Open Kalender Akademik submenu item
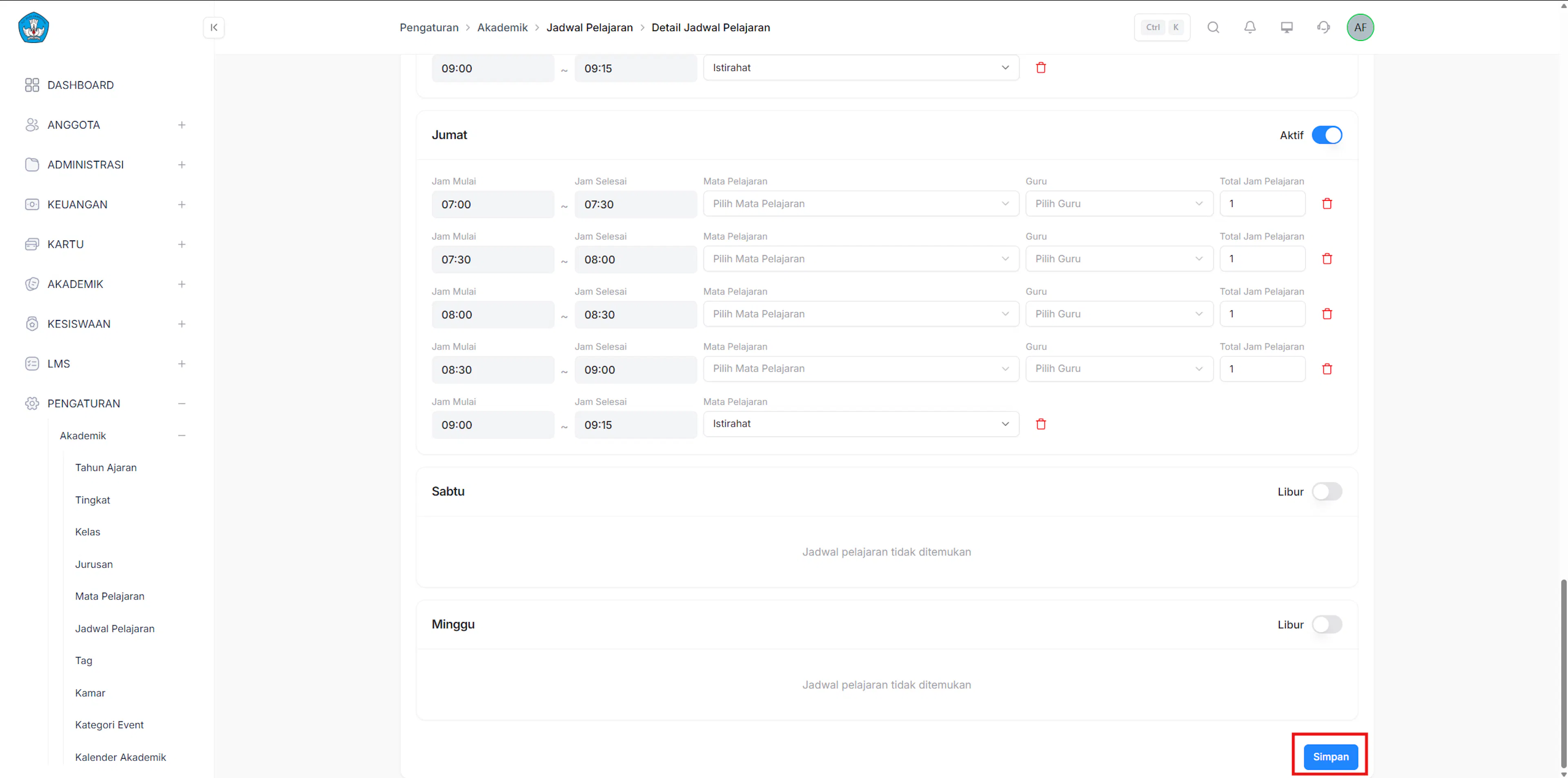Viewport: 1568px width, 778px height. click(x=120, y=757)
